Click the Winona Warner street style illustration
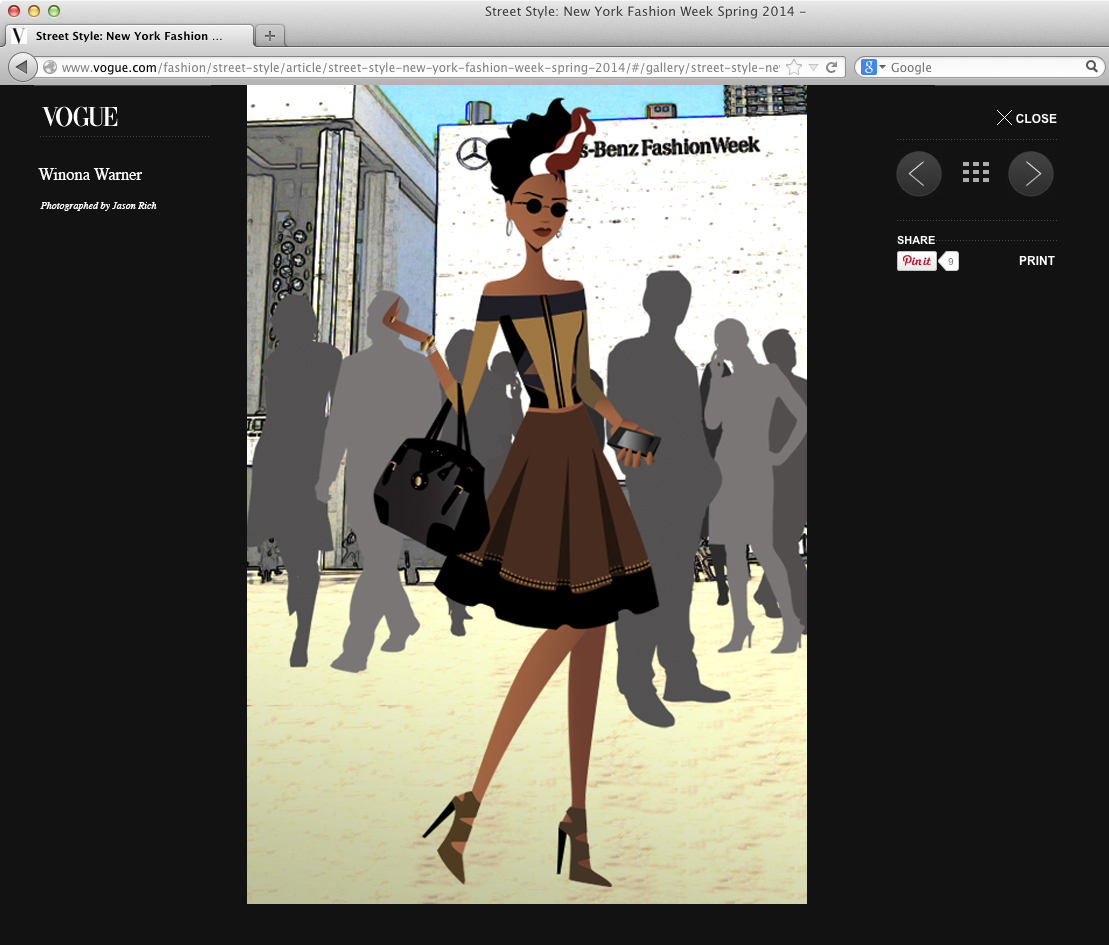The image size is (1109, 945). [527, 494]
